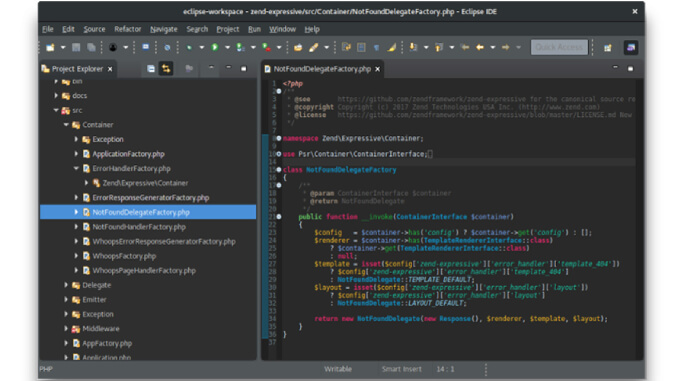
Task: Click the Next Annotation down-arrow icon
Action: tap(413, 47)
